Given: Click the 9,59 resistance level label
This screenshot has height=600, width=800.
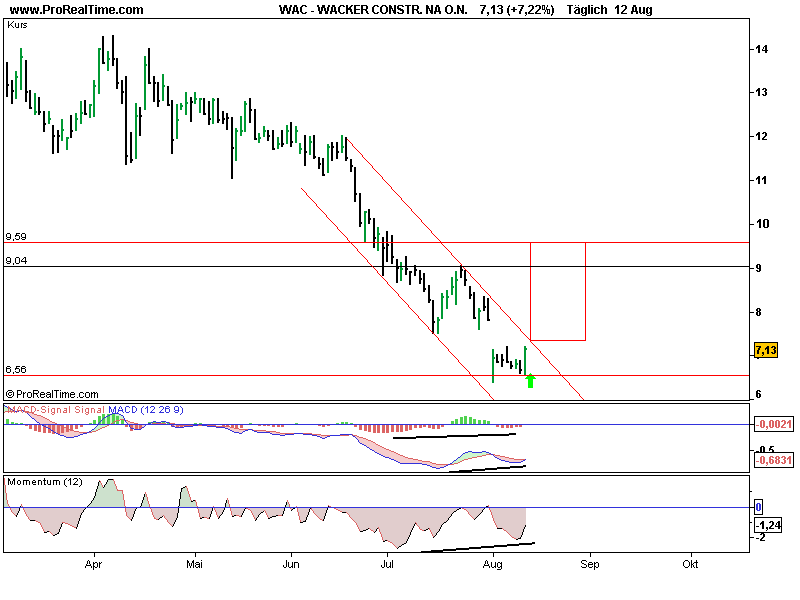Looking at the screenshot, I should click(16, 237).
